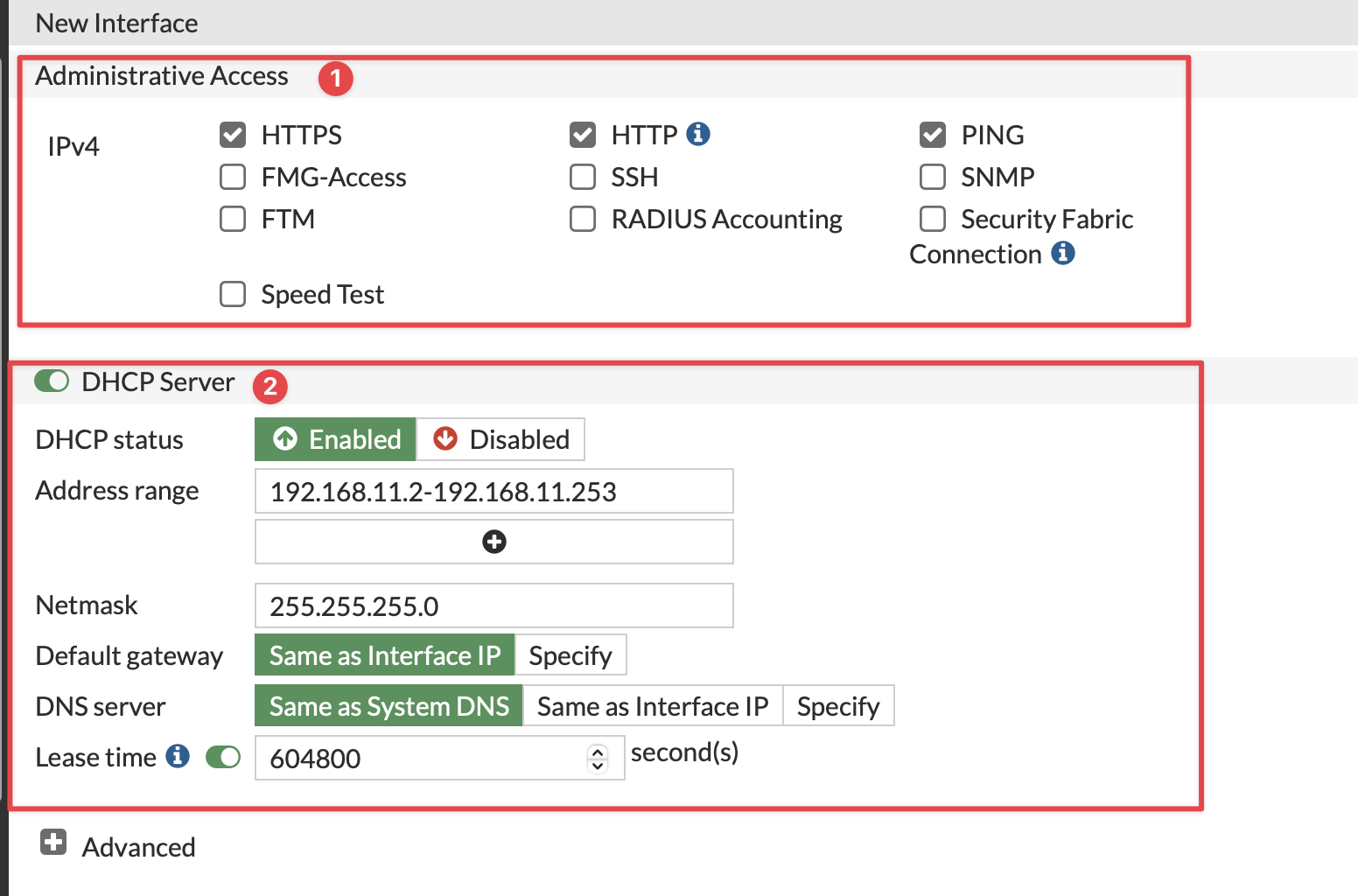Click the Address range field
The image size is (1358, 896).
pyautogui.click(x=494, y=491)
